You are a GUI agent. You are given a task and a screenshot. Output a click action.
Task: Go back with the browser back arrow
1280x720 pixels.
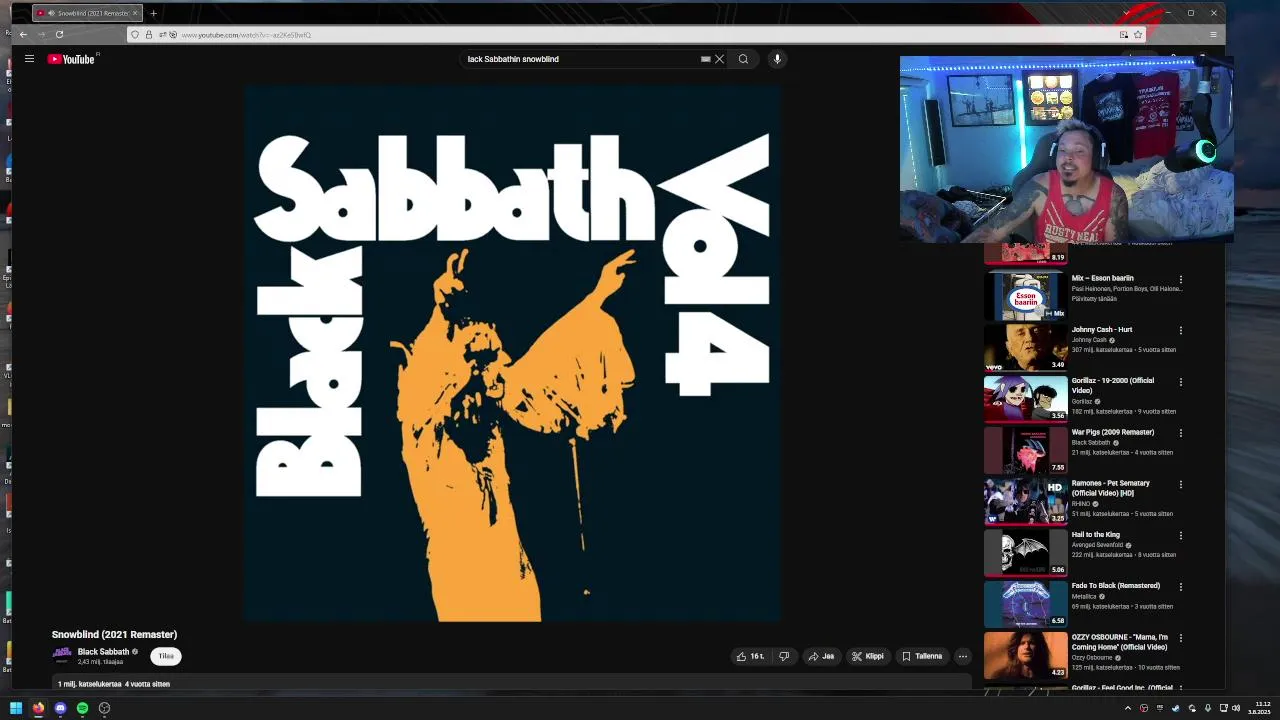[x=23, y=34]
